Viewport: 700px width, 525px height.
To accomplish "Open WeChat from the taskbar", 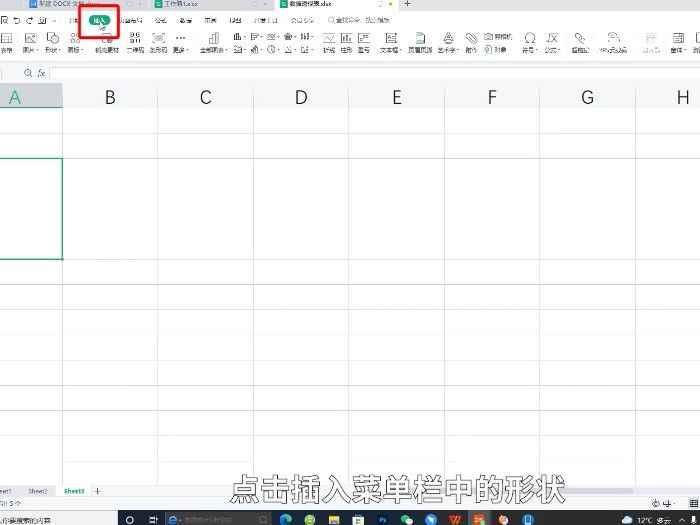I will pyautogui.click(x=407, y=519).
